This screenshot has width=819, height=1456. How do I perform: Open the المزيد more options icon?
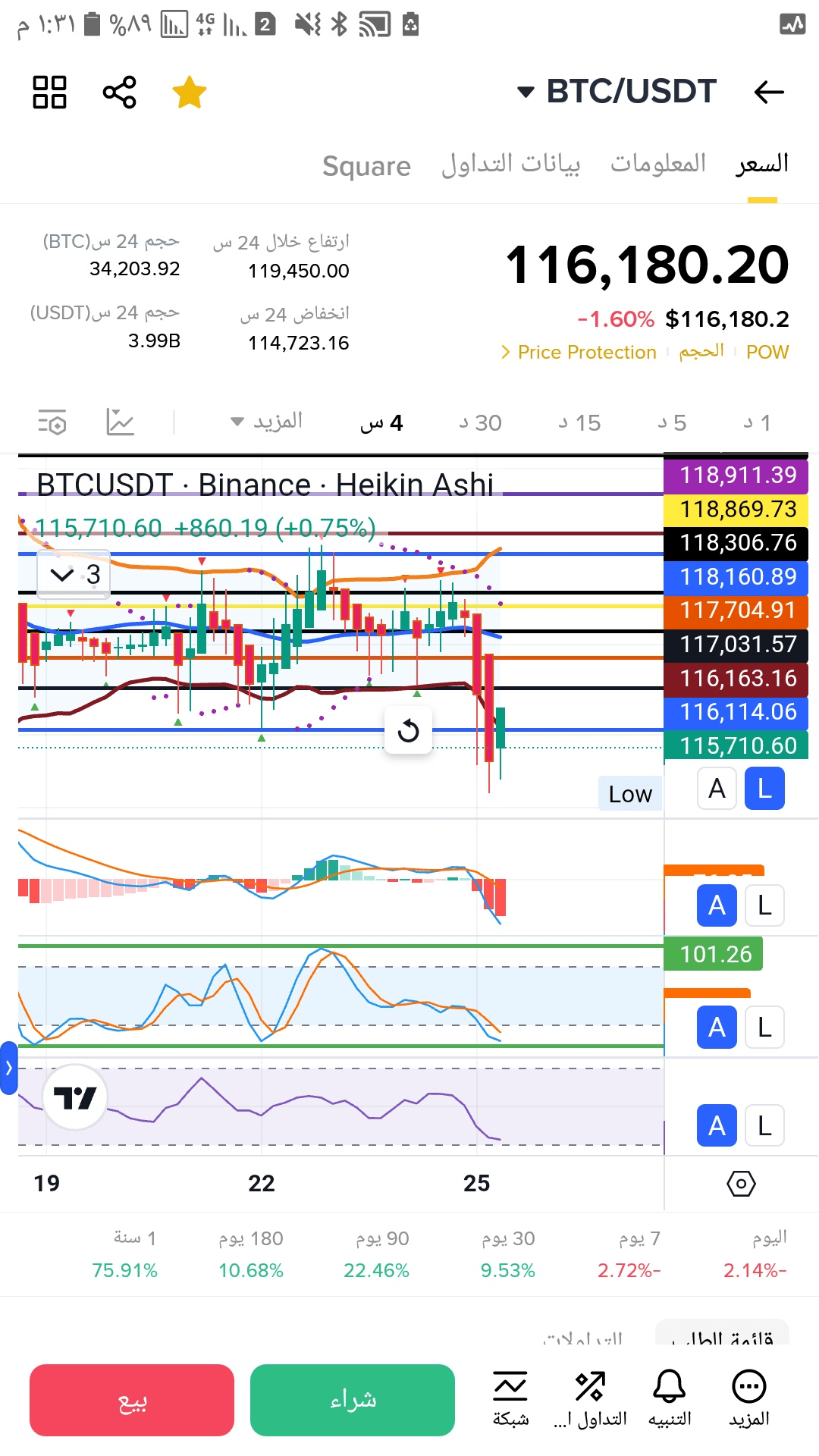point(748,1400)
